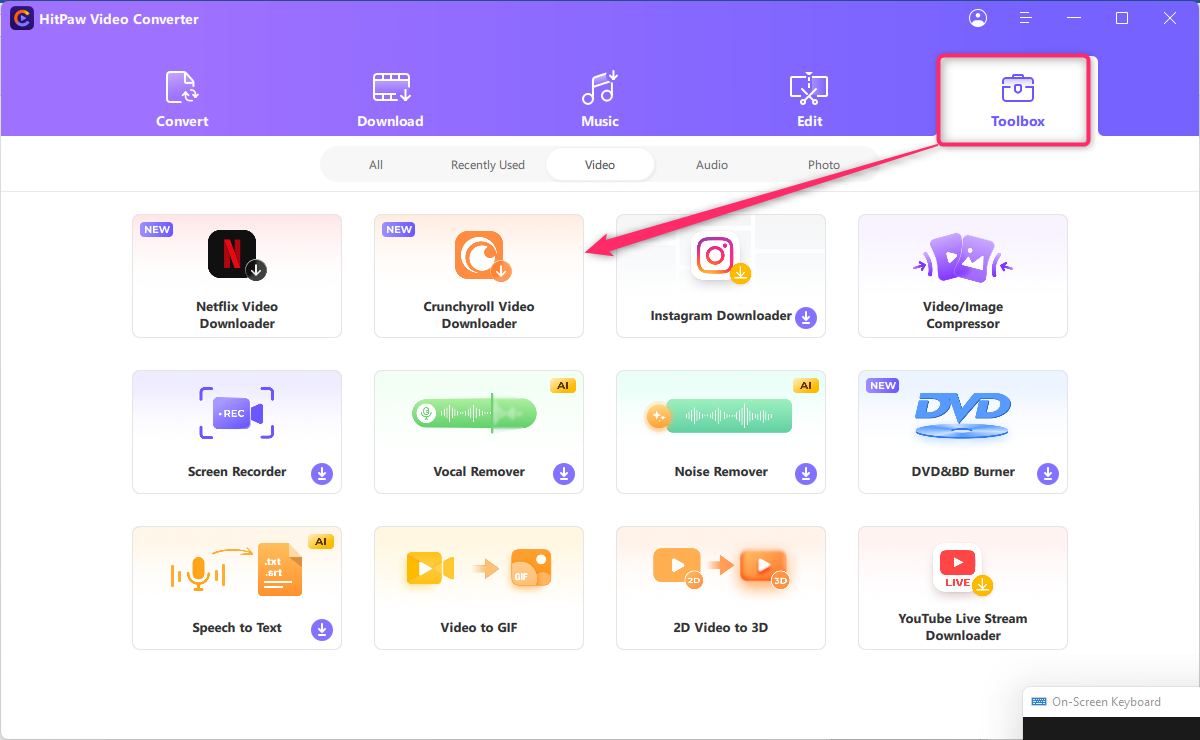1200x740 pixels.
Task: Click the Vocal Remover label
Action: pyautogui.click(x=479, y=472)
